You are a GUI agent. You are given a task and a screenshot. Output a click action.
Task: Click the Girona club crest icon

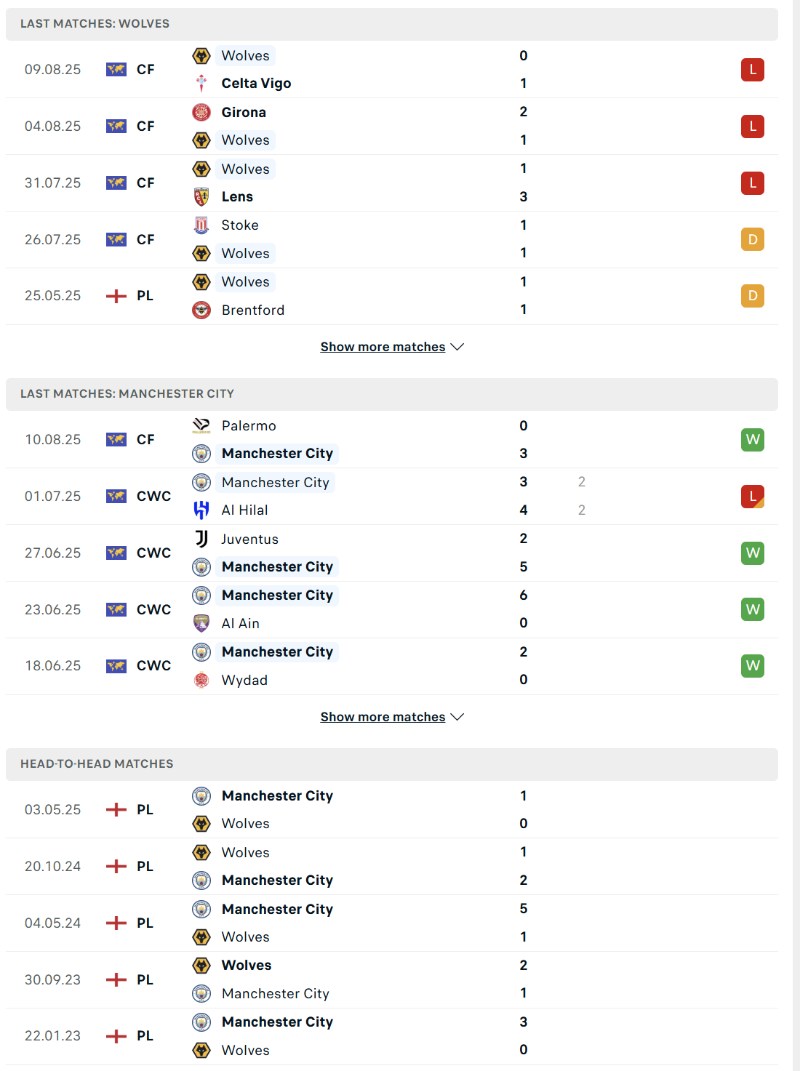201,112
